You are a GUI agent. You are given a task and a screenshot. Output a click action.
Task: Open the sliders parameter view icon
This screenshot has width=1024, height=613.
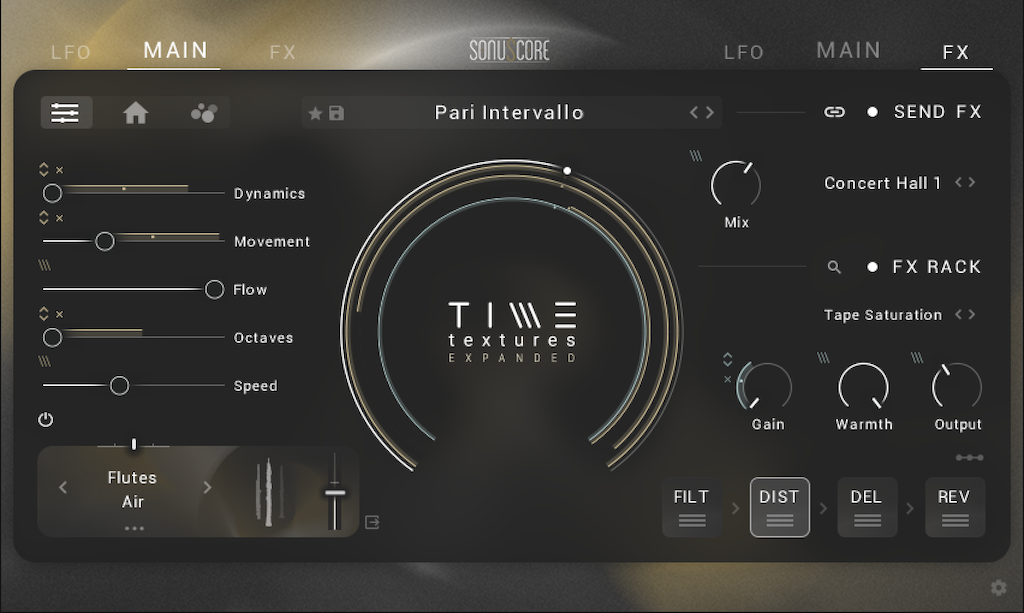pyautogui.click(x=66, y=112)
